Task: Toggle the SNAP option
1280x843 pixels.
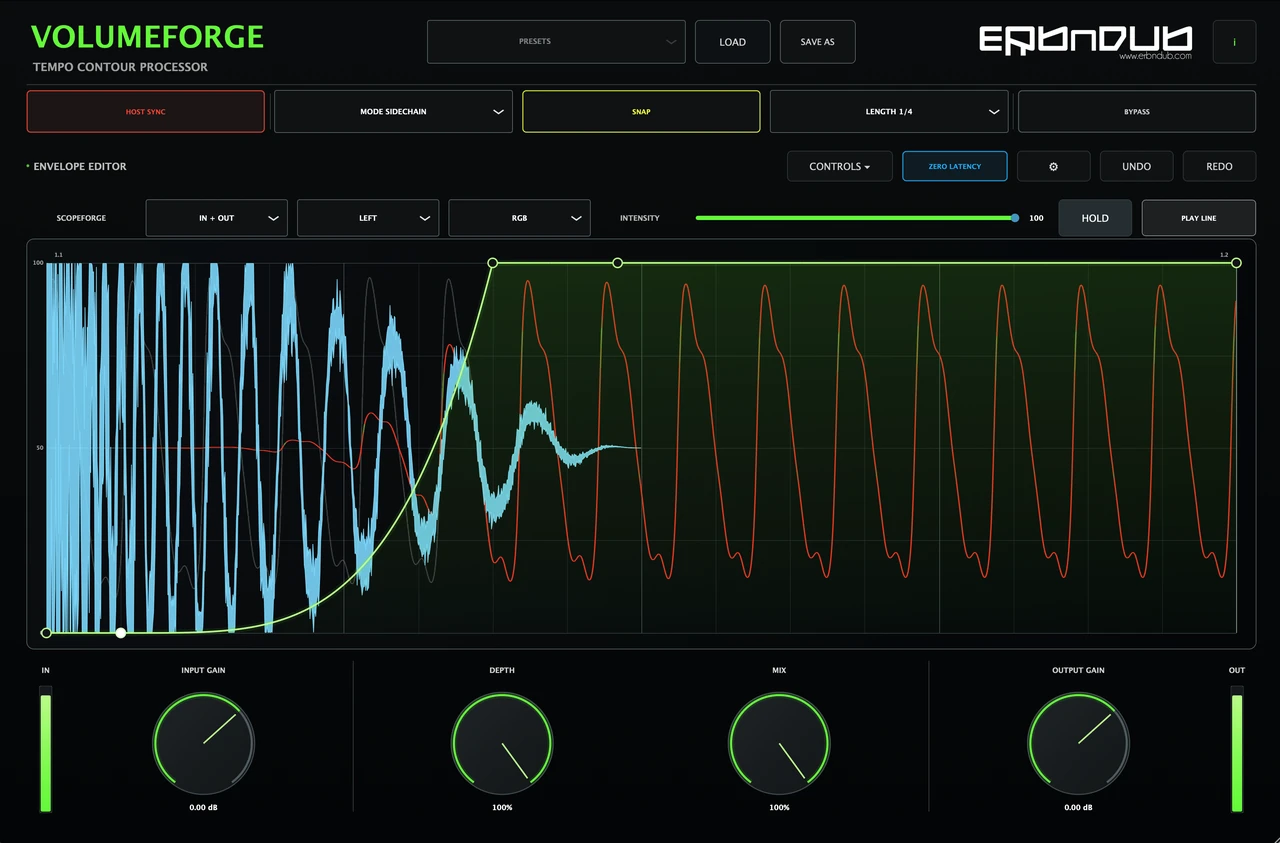Action: point(641,112)
